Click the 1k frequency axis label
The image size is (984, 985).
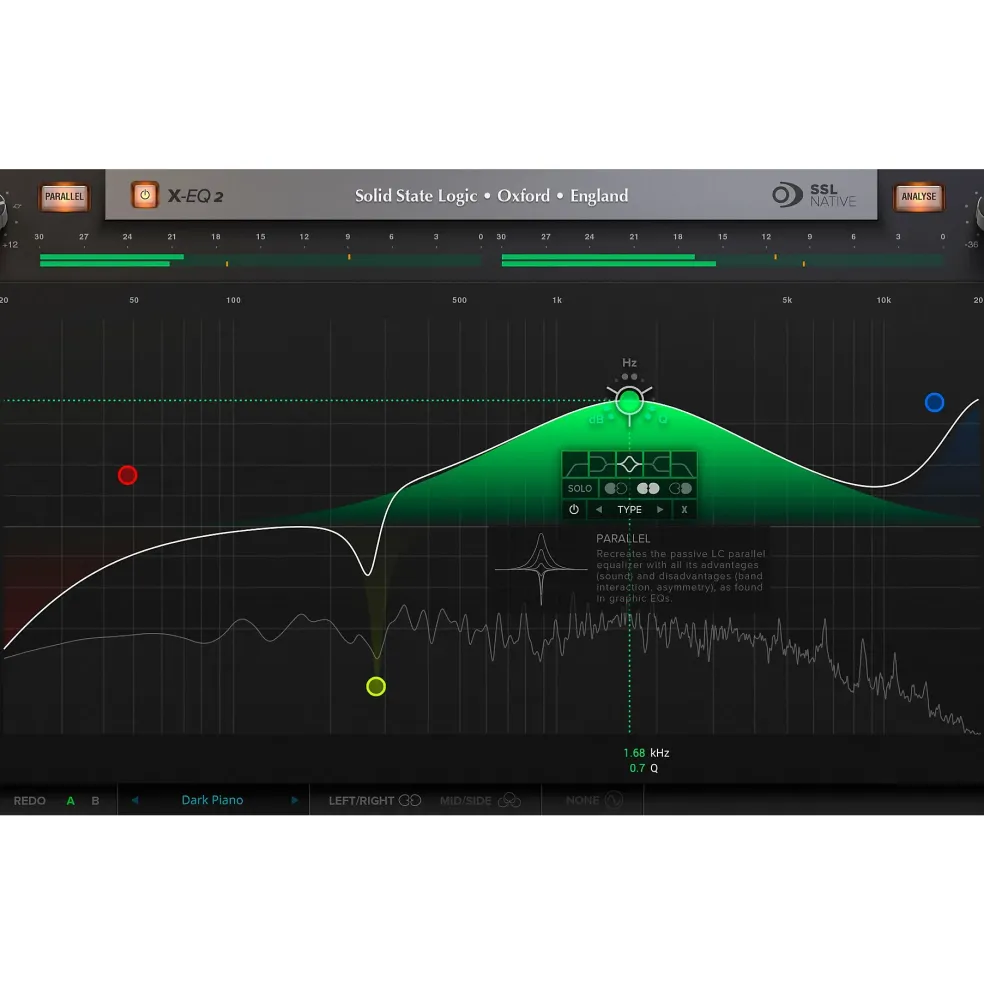click(x=557, y=300)
